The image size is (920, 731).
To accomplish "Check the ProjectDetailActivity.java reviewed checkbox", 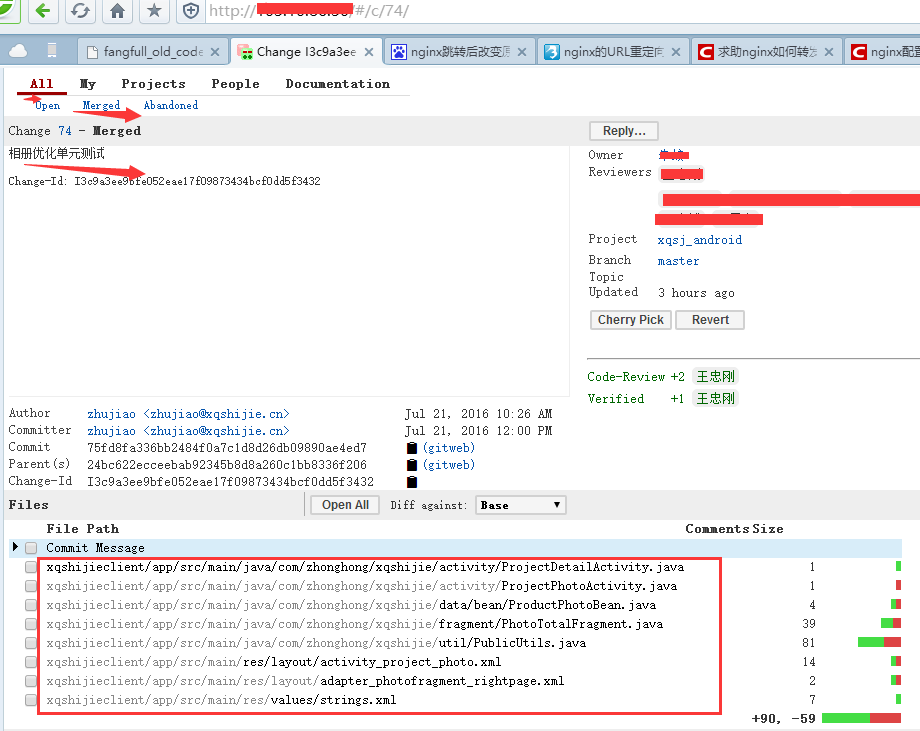I will [x=31, y=567].
